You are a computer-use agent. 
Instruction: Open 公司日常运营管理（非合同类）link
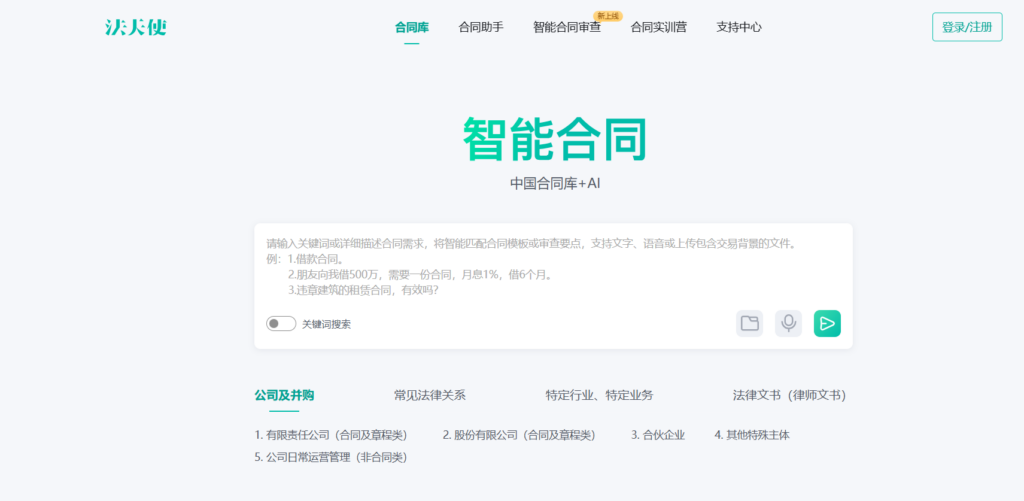pyautogui.click(x=331, y=457)
